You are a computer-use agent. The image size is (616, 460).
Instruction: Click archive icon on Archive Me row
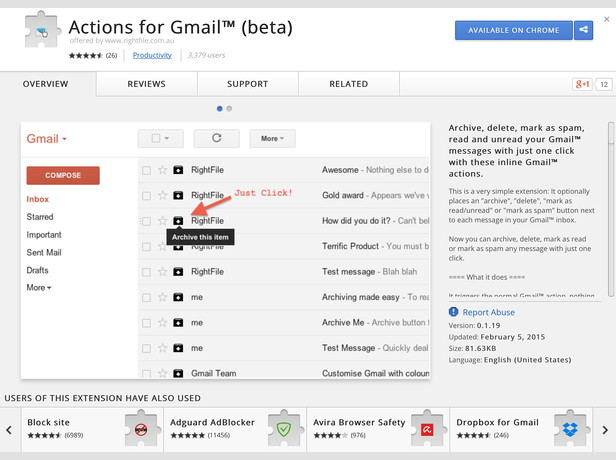tap(178, 323)
